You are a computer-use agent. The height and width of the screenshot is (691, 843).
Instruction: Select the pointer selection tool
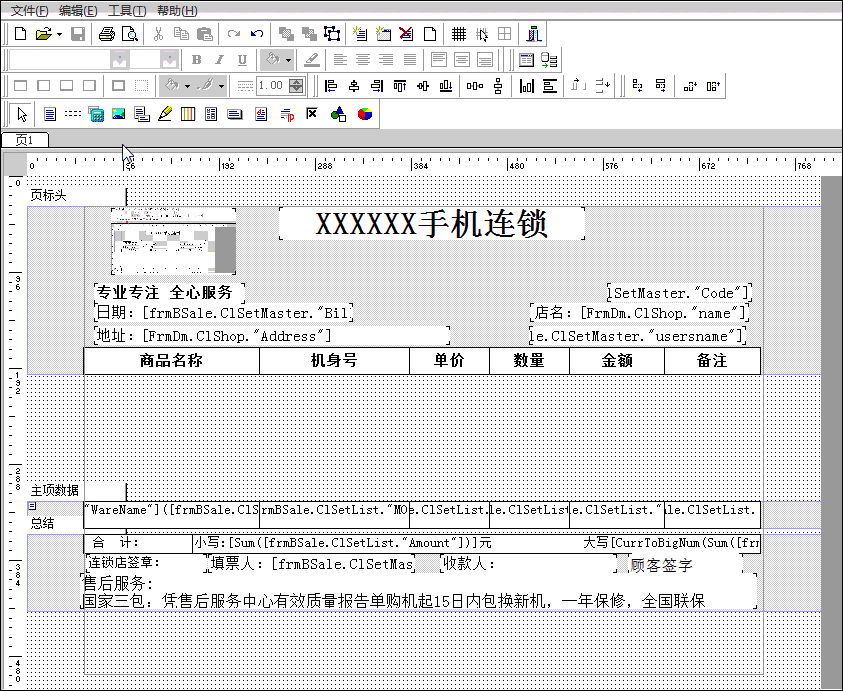point(22,114)
